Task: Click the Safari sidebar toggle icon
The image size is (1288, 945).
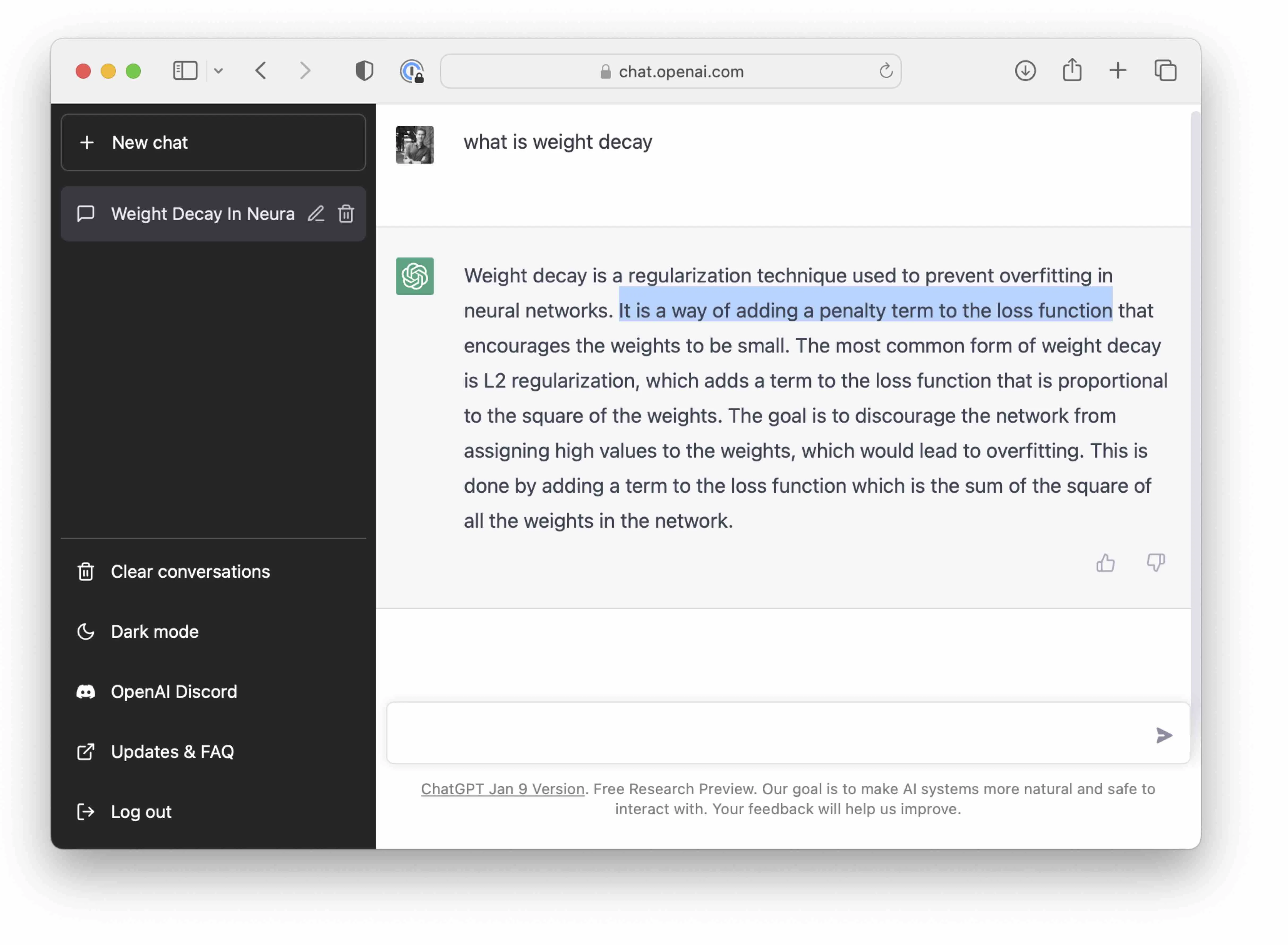Action: [x=185, y=71]
